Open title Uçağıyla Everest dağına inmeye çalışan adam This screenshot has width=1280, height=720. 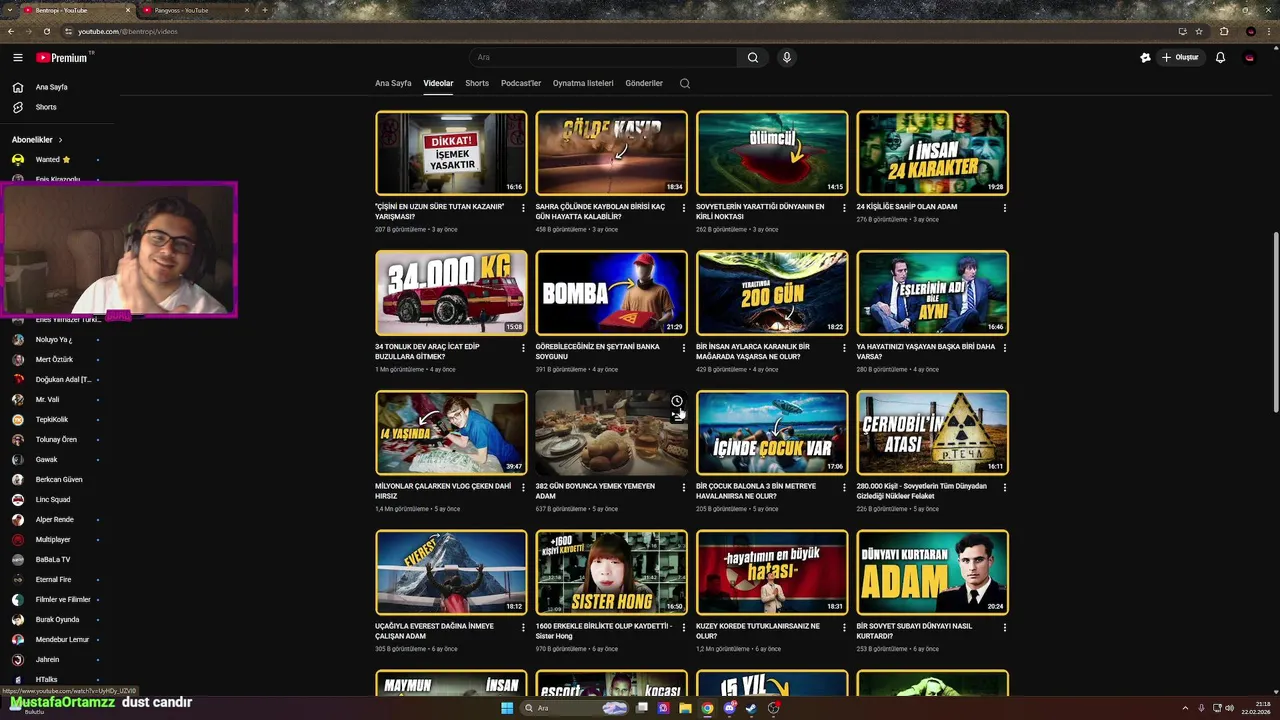(435, 631)
